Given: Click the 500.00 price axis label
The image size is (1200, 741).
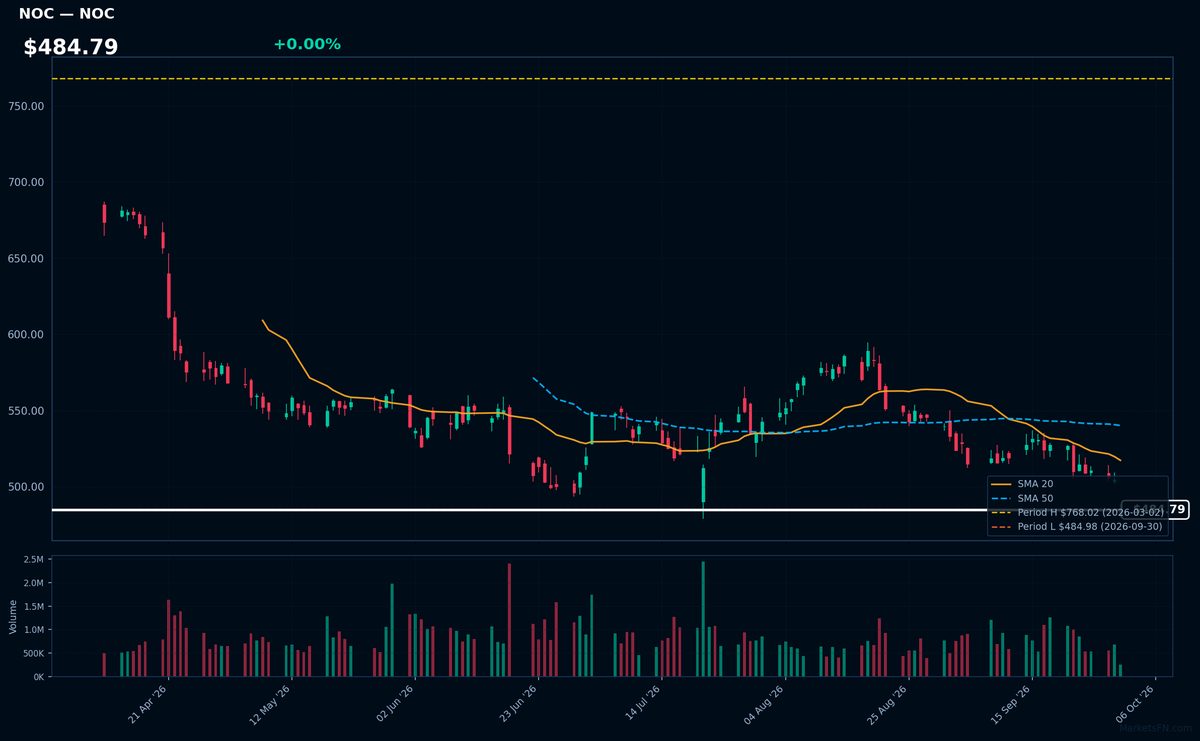Looking at the screenshot, I should 27,487.
